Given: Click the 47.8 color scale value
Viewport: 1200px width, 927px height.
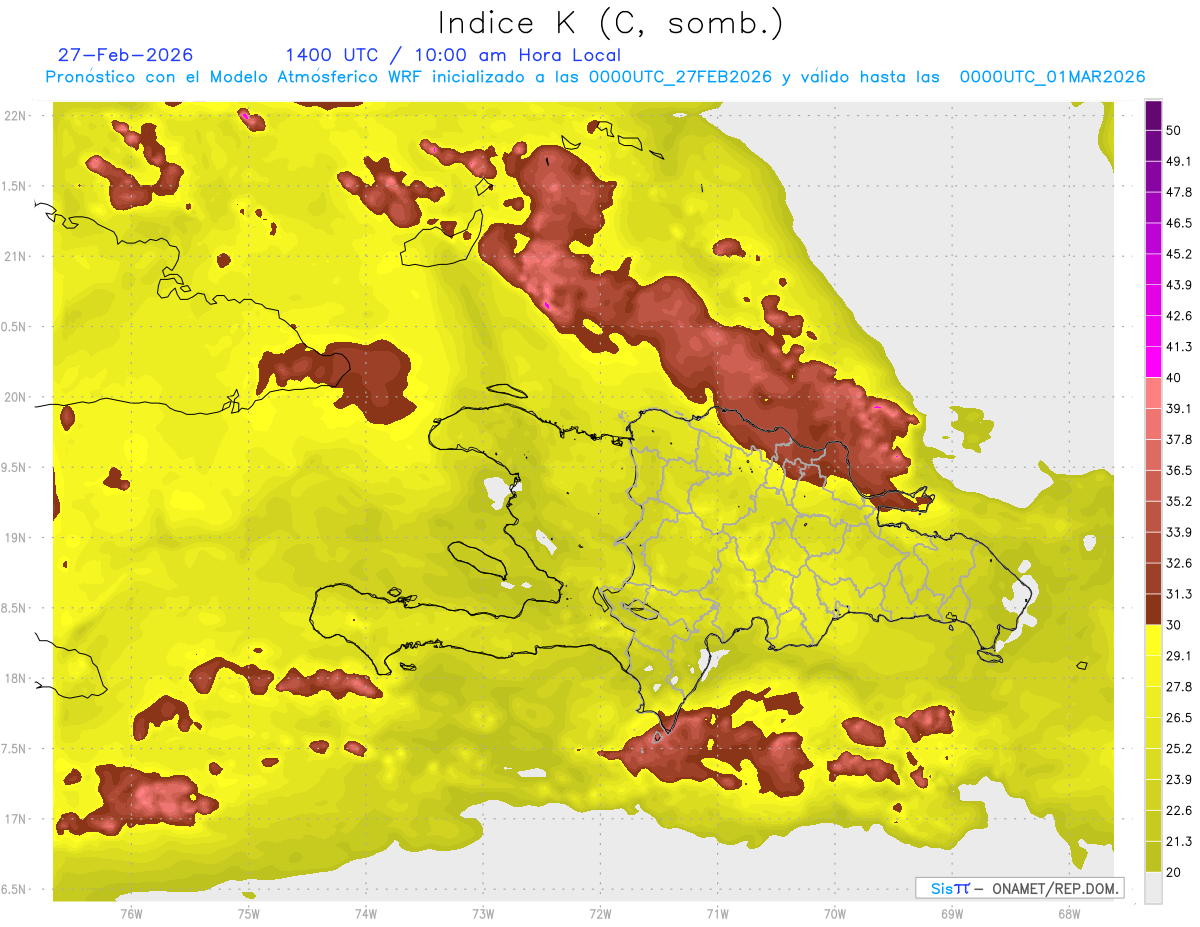Looking at the screenshot, I should (1179, 192).
